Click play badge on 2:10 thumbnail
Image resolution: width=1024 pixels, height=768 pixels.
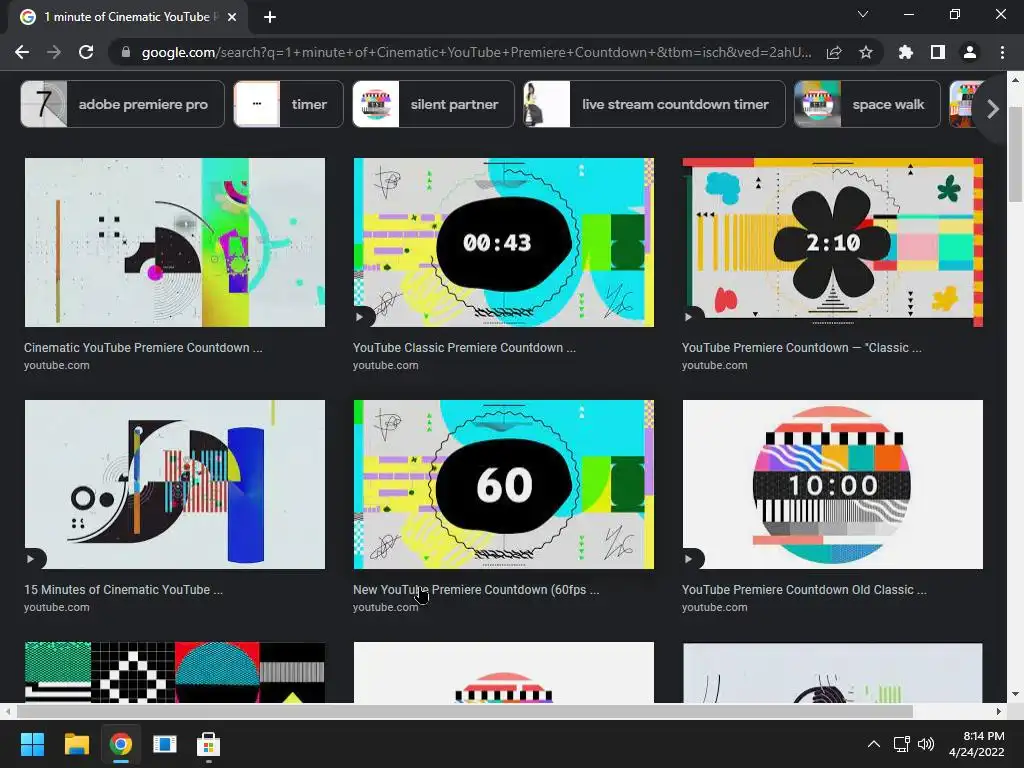point(690,317)
